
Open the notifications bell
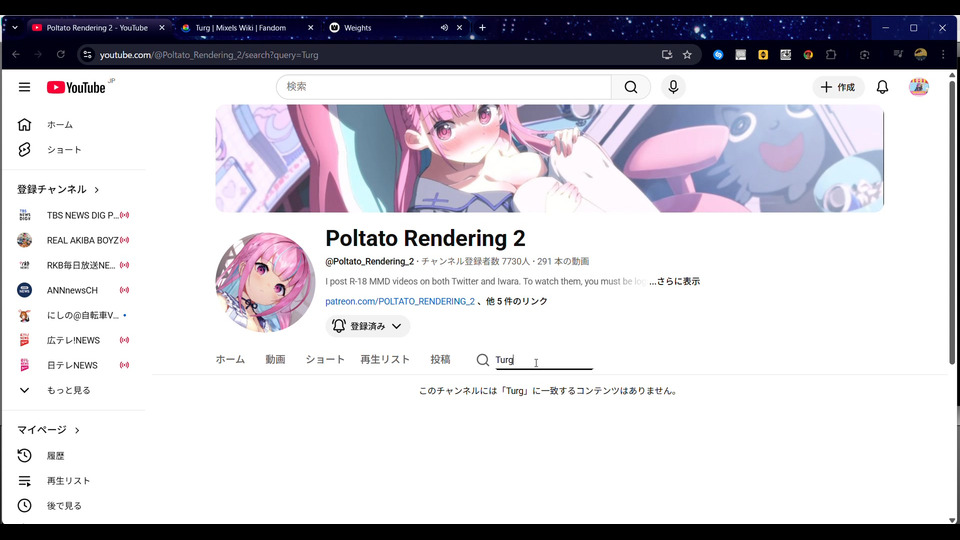pos(882,87)
